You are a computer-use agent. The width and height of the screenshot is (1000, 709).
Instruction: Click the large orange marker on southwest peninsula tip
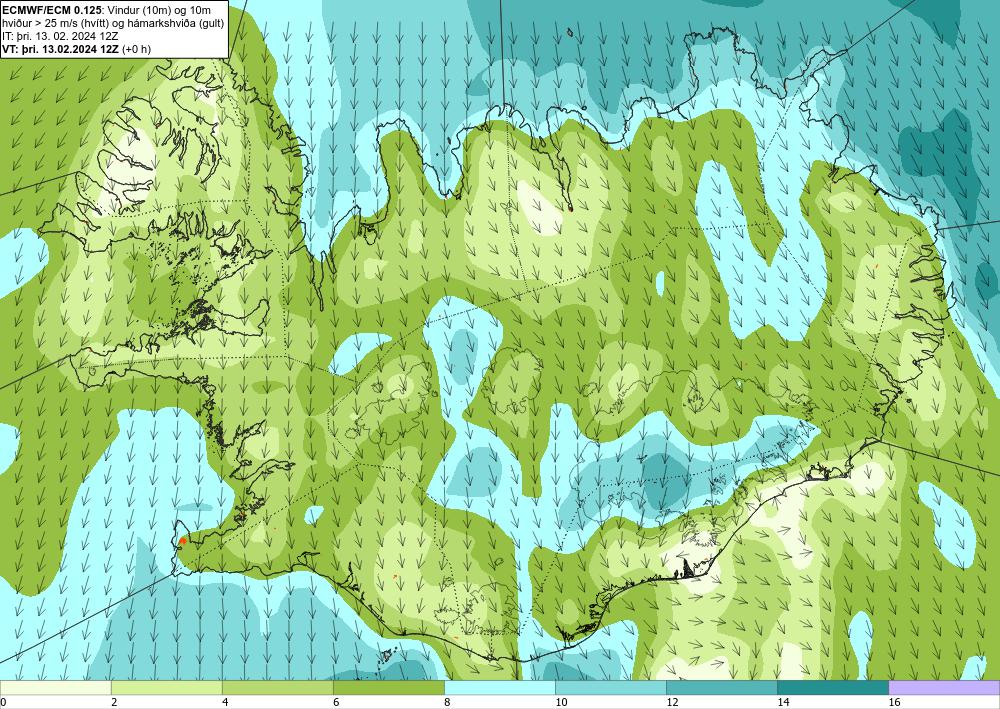(x=183, y=541)
